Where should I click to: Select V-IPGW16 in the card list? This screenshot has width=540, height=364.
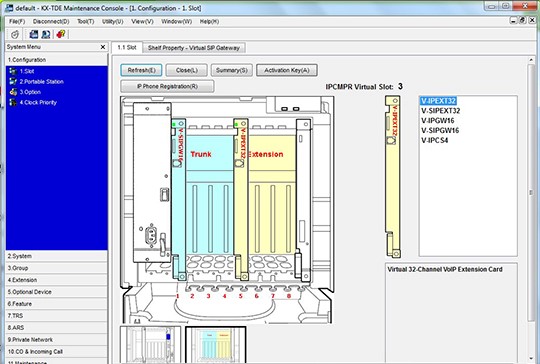click(437, 121)
